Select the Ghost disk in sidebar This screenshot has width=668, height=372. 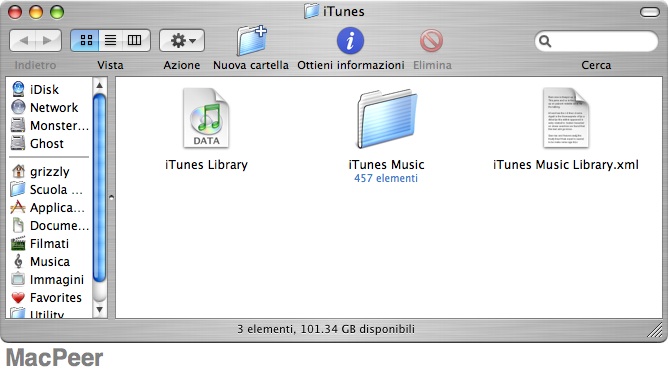(37, 144)
